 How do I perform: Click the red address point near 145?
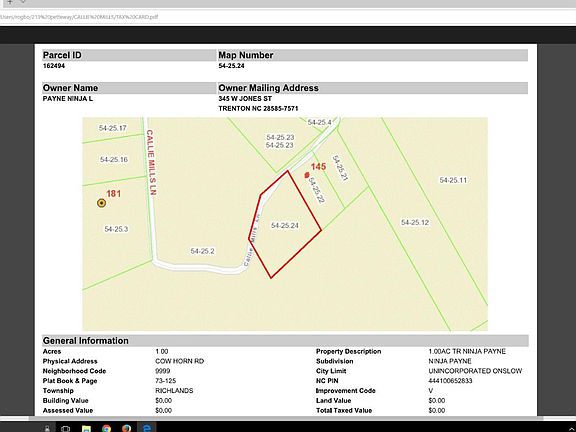(x=307, y=175)
